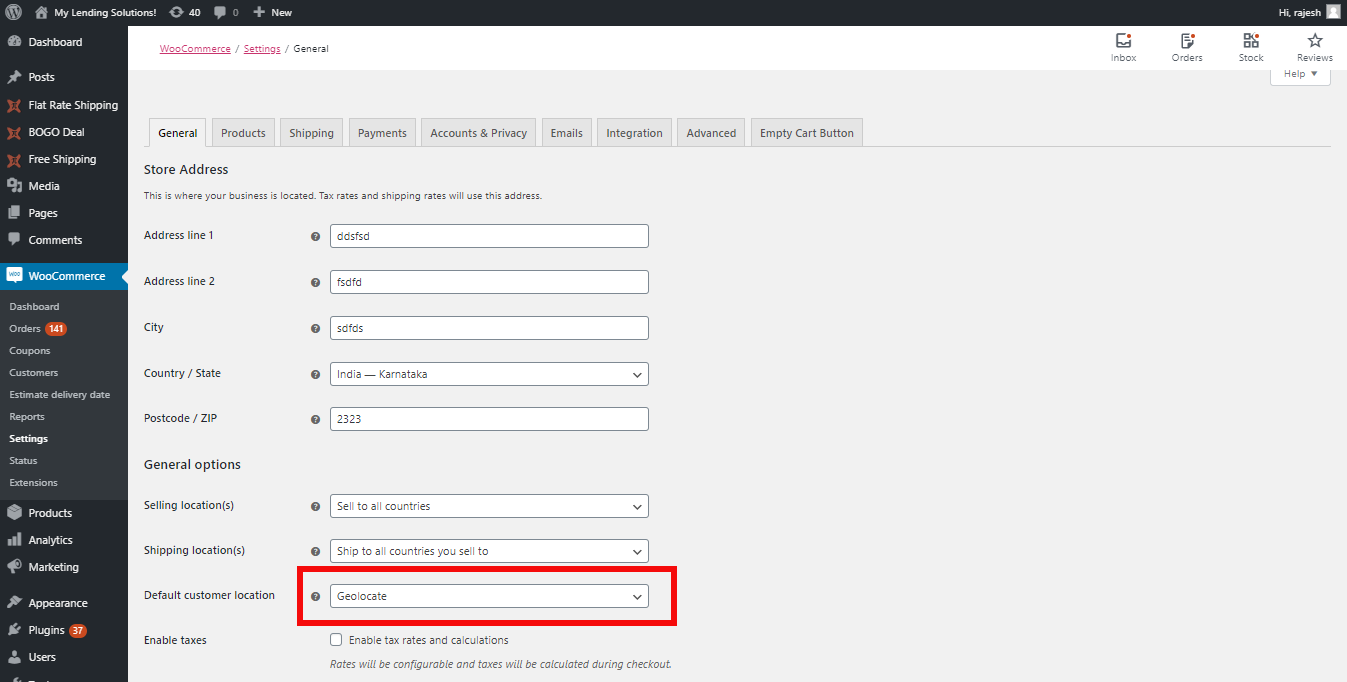
Task: Open the Media library sidebar icon
Action: click(14, 185)
